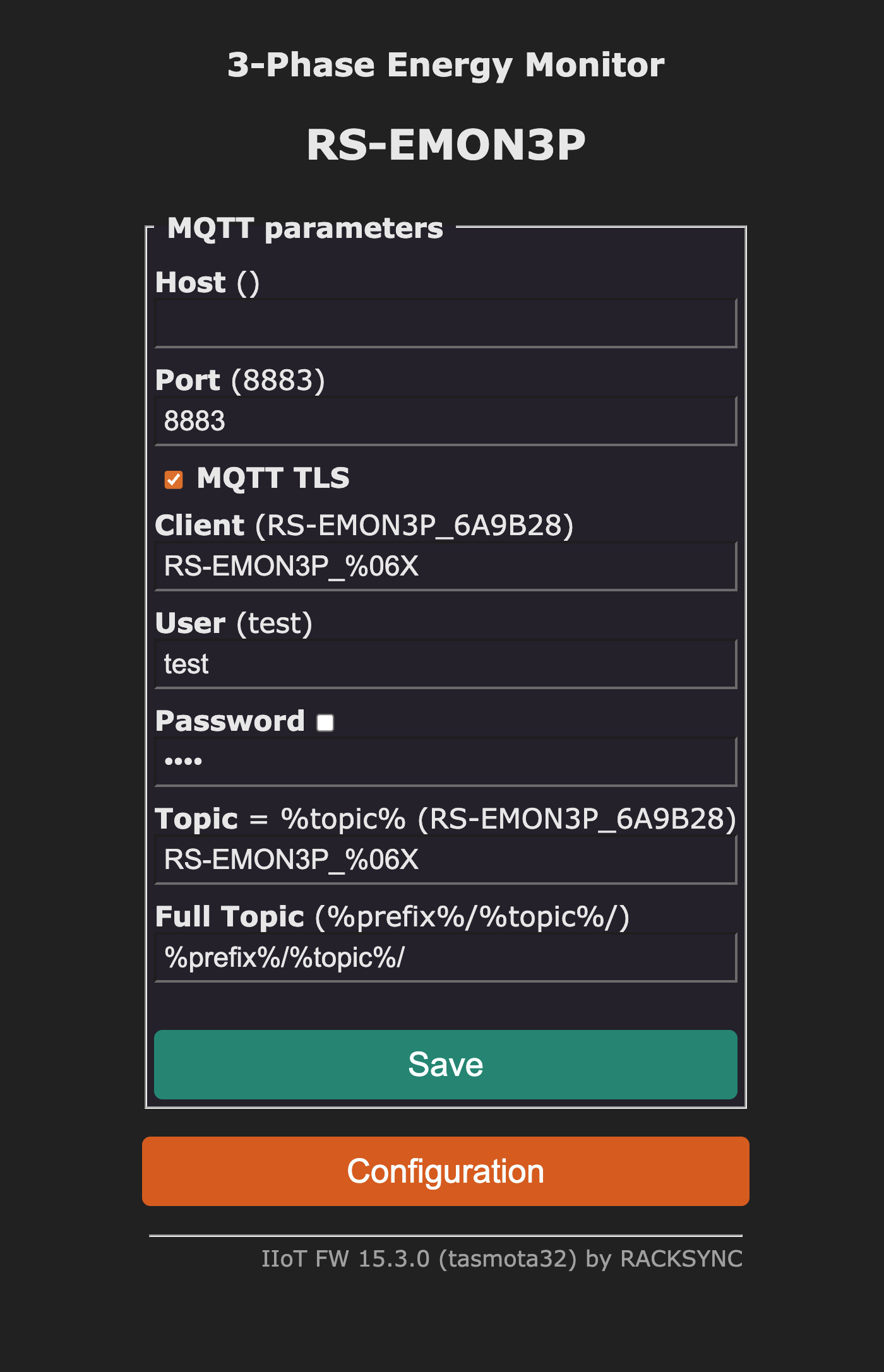Click the User field containing test
Viewport: 884px width, 1372px height.
(x=445, y=663)
